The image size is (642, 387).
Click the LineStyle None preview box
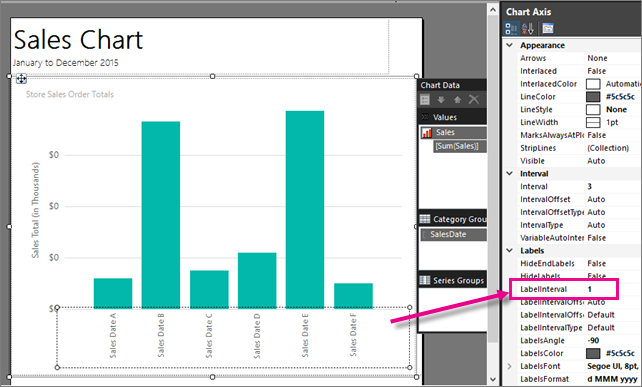[593, 110]
